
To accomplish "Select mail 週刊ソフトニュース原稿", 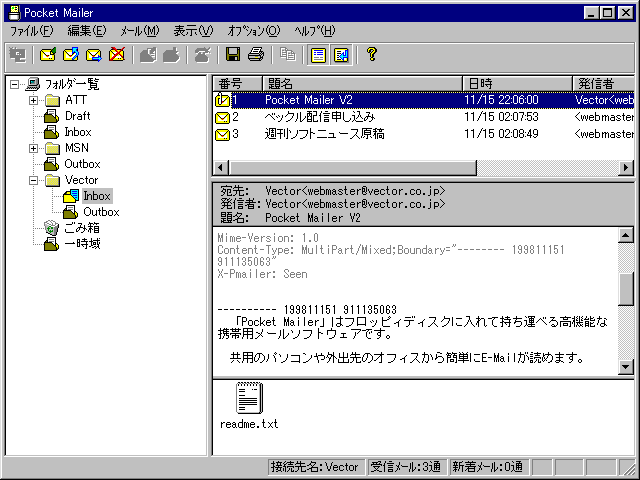I will pyautogui.click(x=424, y=134).
